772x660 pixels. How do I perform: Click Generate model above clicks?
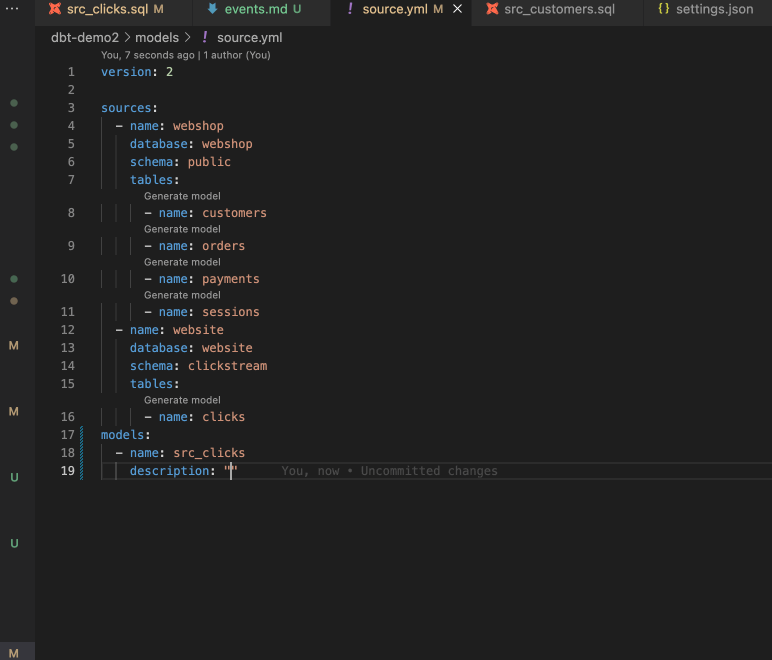click(182, 400)
